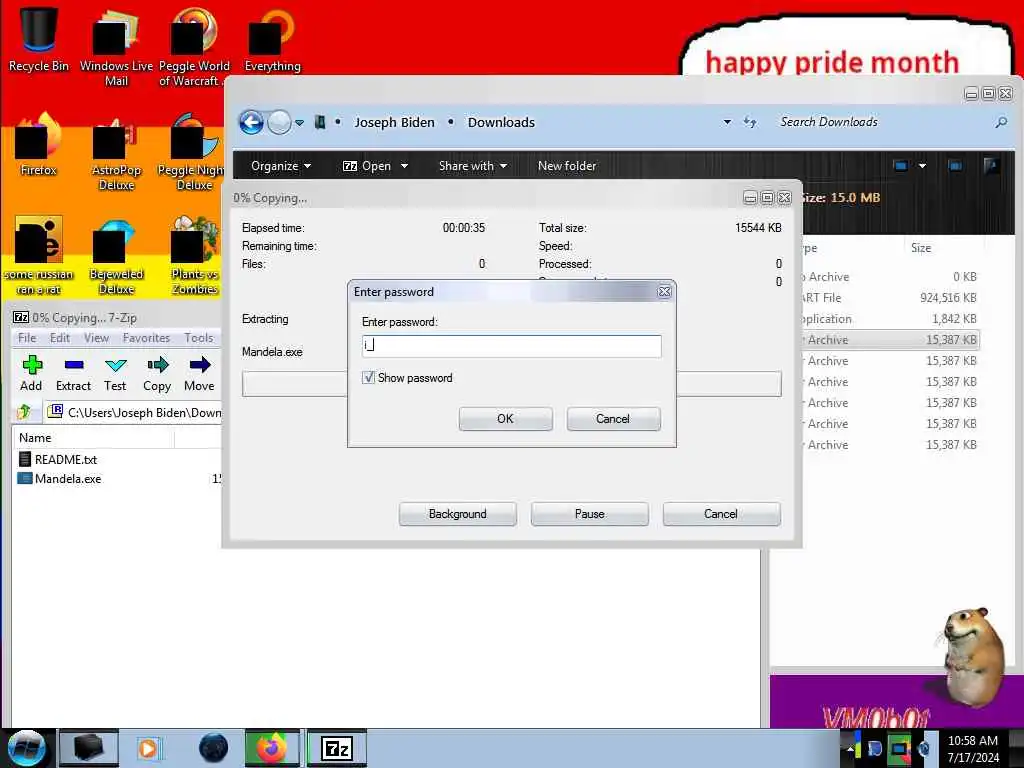Select the 924,516 KB ART File row

[891, 298]
